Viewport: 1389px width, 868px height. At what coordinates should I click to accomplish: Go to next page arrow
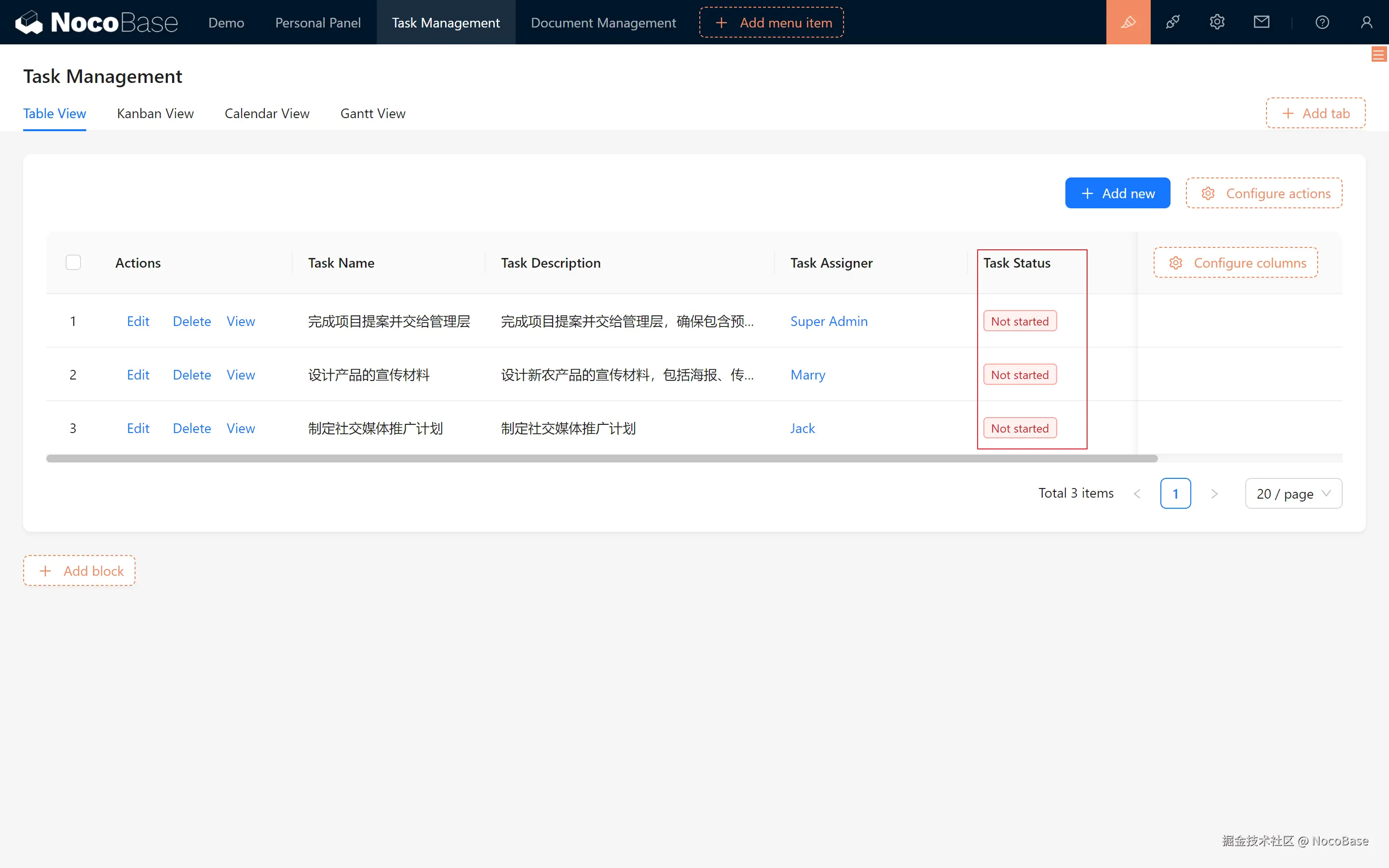1214,494
